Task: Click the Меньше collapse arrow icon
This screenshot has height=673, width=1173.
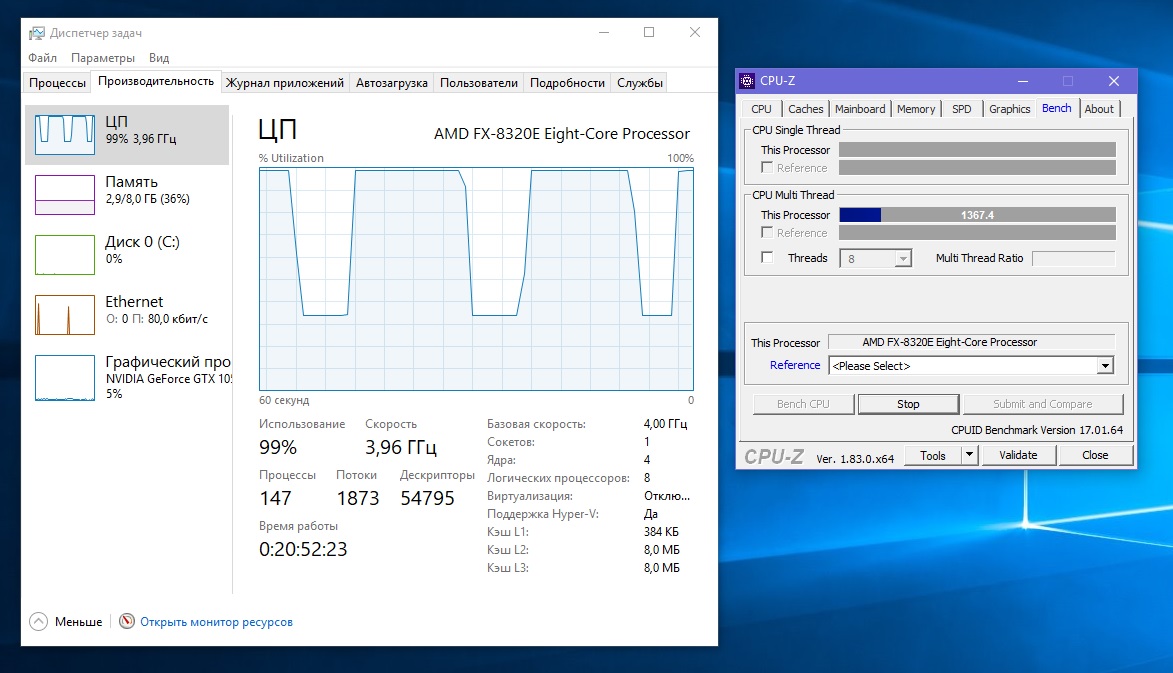Action: [38, 621]
